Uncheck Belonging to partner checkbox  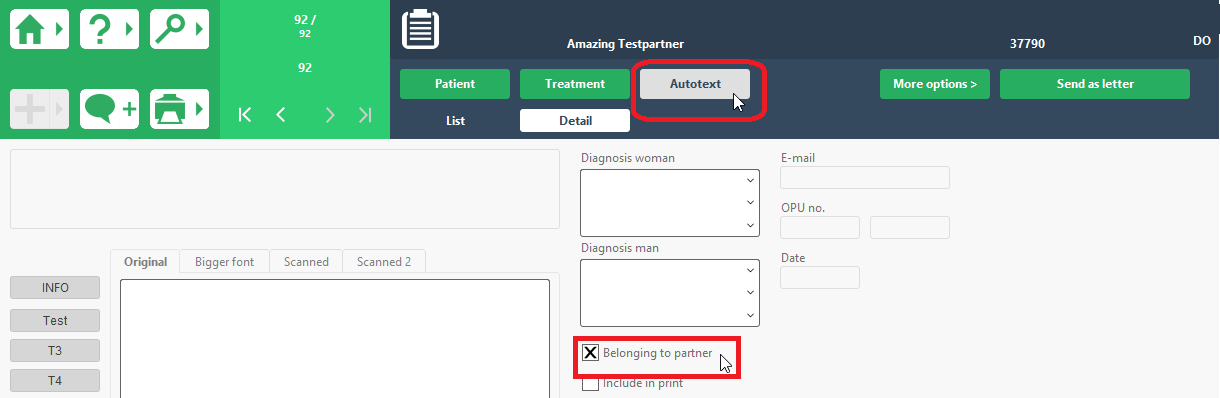click(x=591, y=353)
